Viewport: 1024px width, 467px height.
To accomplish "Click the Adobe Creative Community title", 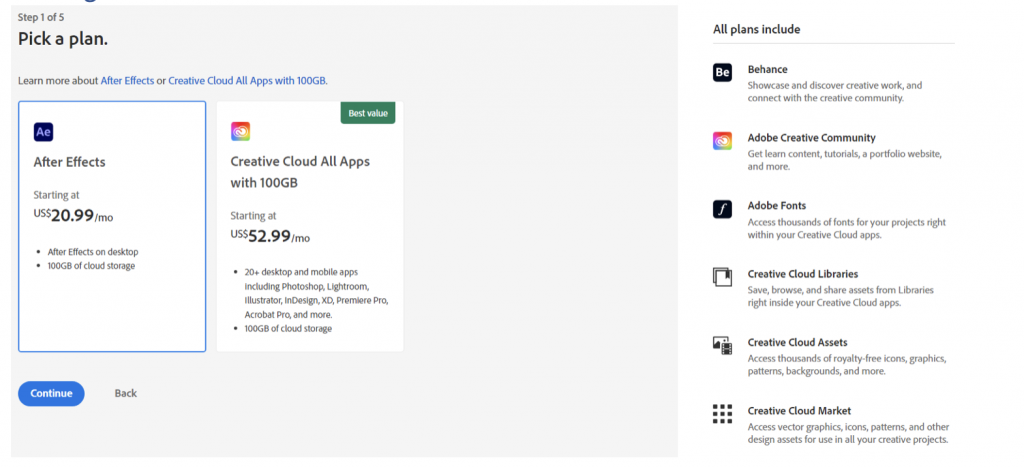I will [x=812, y=138].
